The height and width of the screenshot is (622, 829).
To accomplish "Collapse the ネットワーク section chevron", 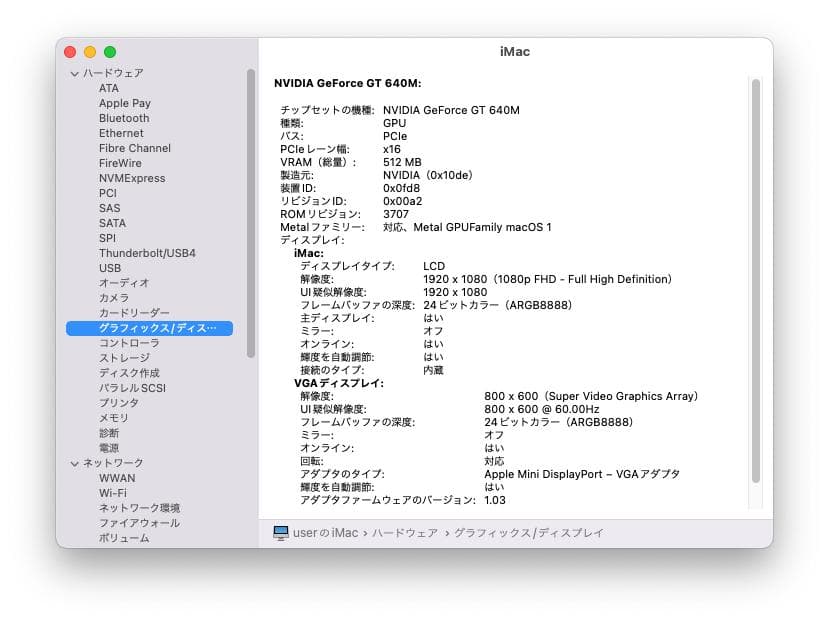I will 74,463.
